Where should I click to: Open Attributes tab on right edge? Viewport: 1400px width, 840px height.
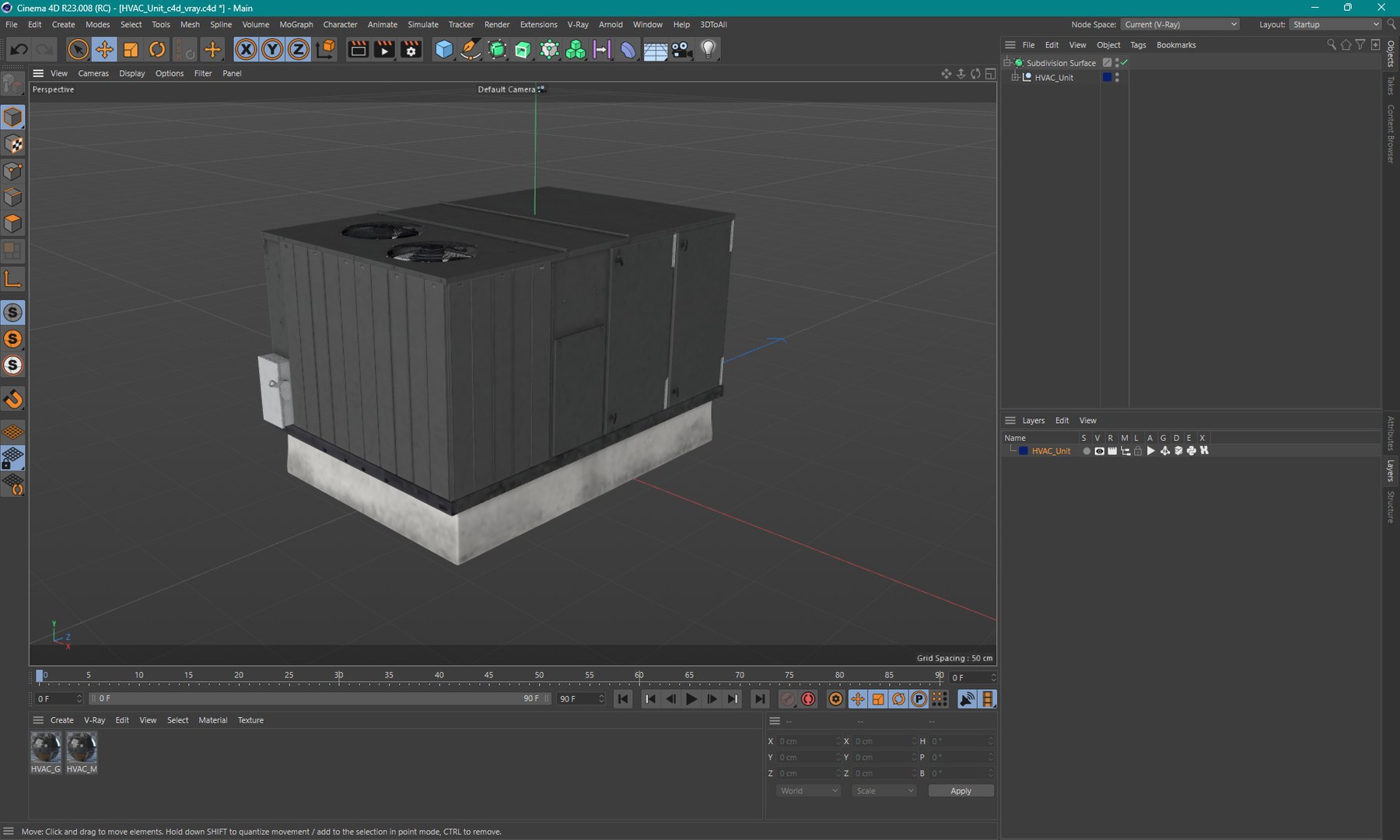(x=1391, y=433)
